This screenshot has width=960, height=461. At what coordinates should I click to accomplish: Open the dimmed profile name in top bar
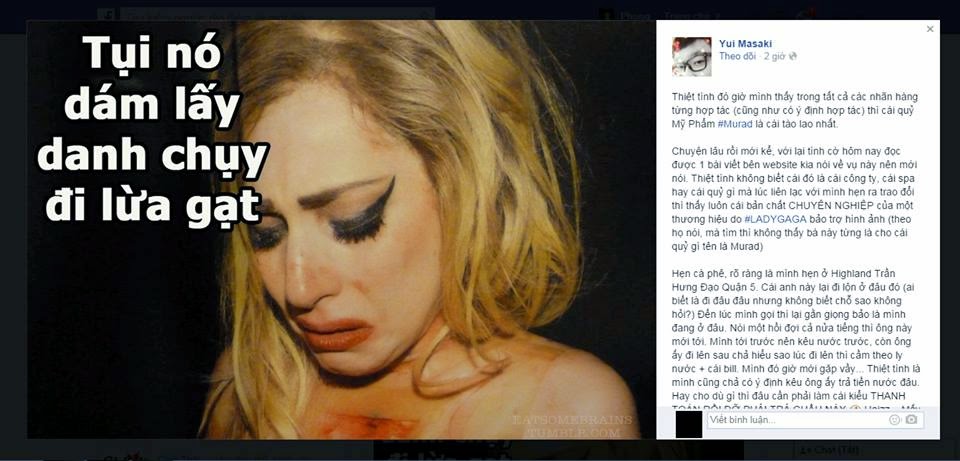point(635,16)
